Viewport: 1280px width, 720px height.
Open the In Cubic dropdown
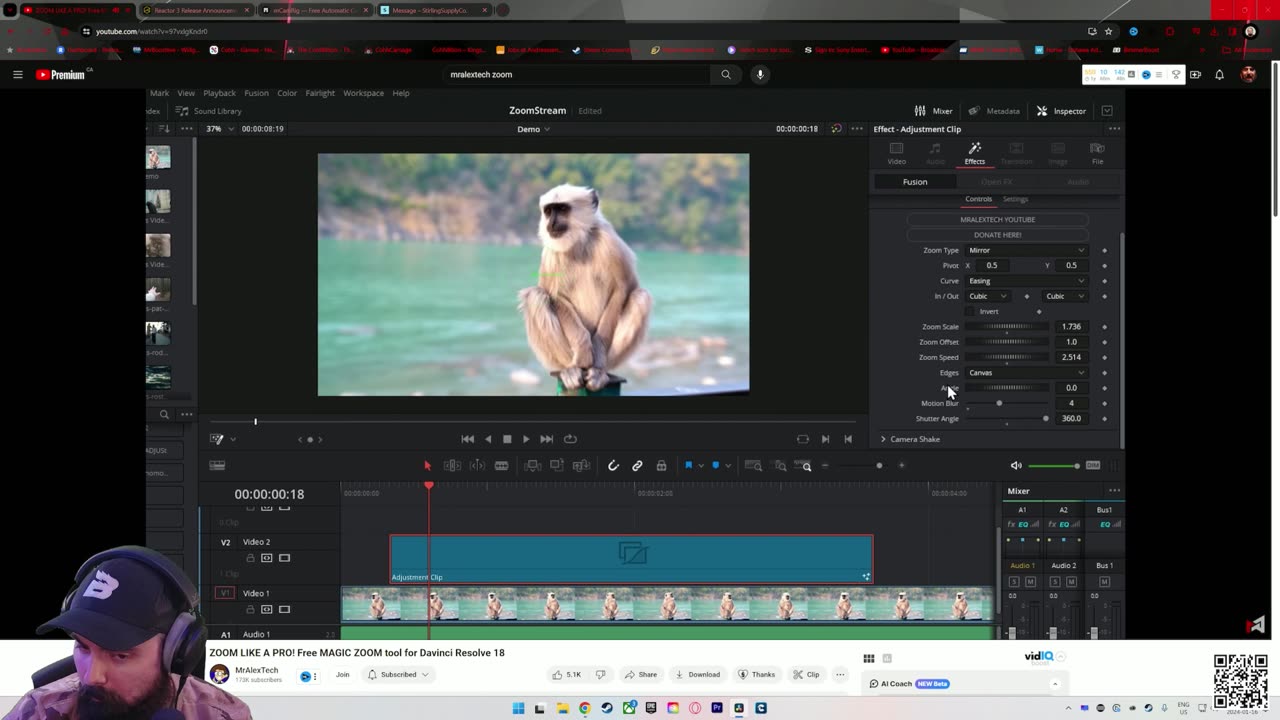987,296
